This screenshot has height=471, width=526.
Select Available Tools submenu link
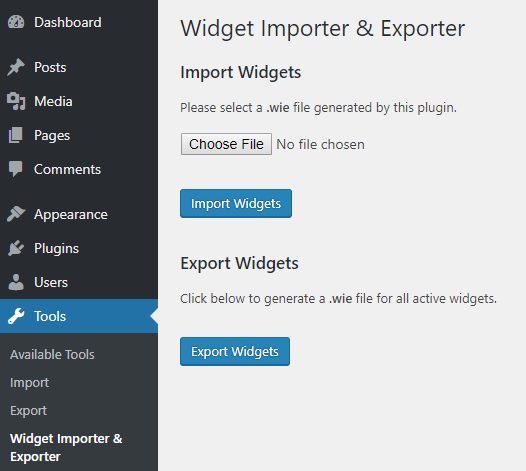[52, 355]
